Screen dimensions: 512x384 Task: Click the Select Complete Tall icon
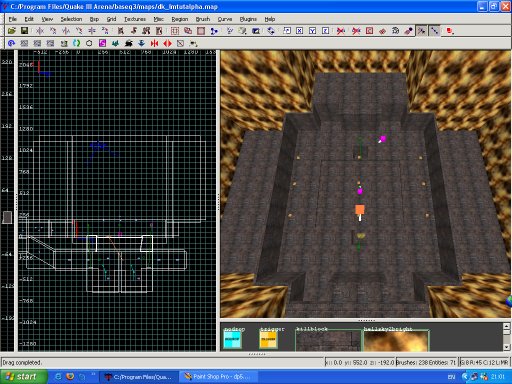121,31
